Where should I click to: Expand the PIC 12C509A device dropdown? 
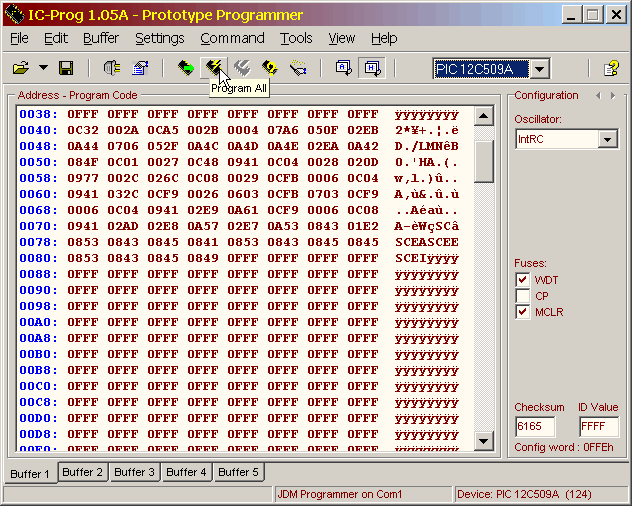point(539,69)
